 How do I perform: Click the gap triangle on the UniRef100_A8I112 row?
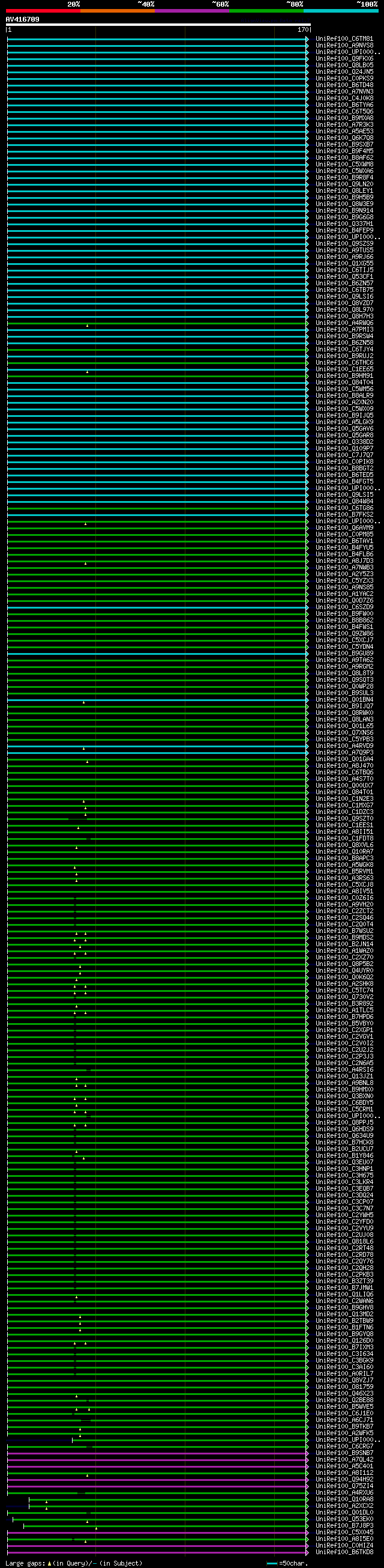87,1475
